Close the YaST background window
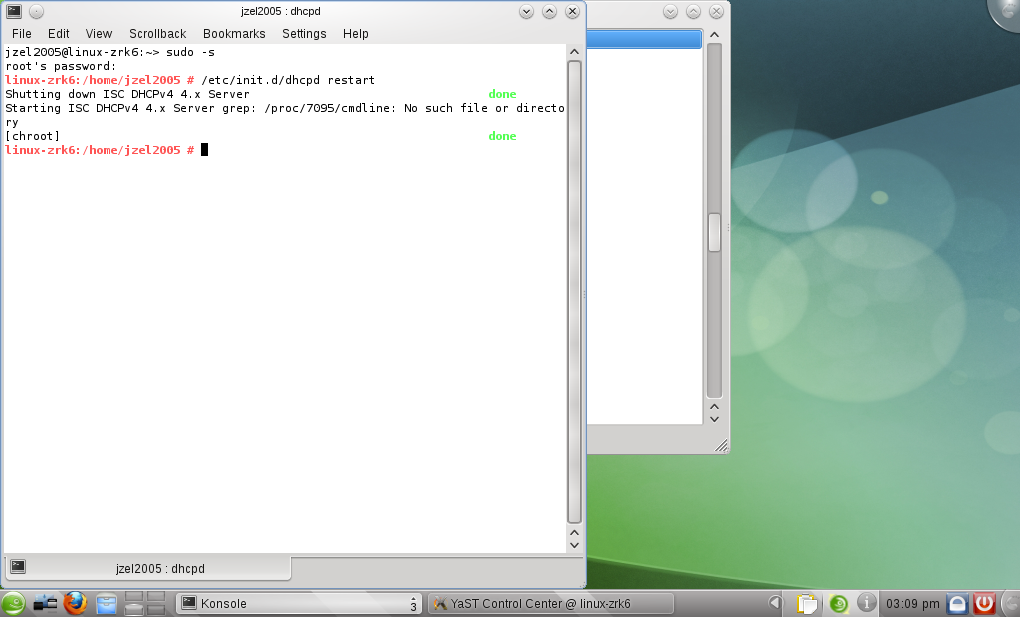 (x=716, y=11)
